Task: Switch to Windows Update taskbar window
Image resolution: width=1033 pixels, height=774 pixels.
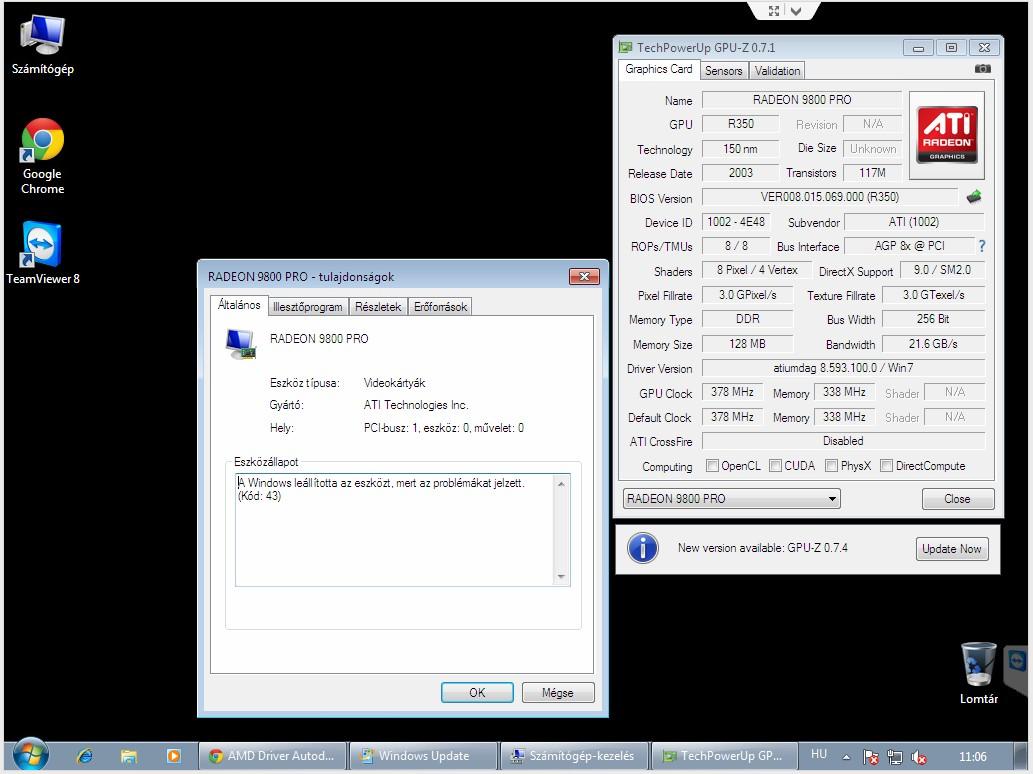Action: click(x=423, y=756)
